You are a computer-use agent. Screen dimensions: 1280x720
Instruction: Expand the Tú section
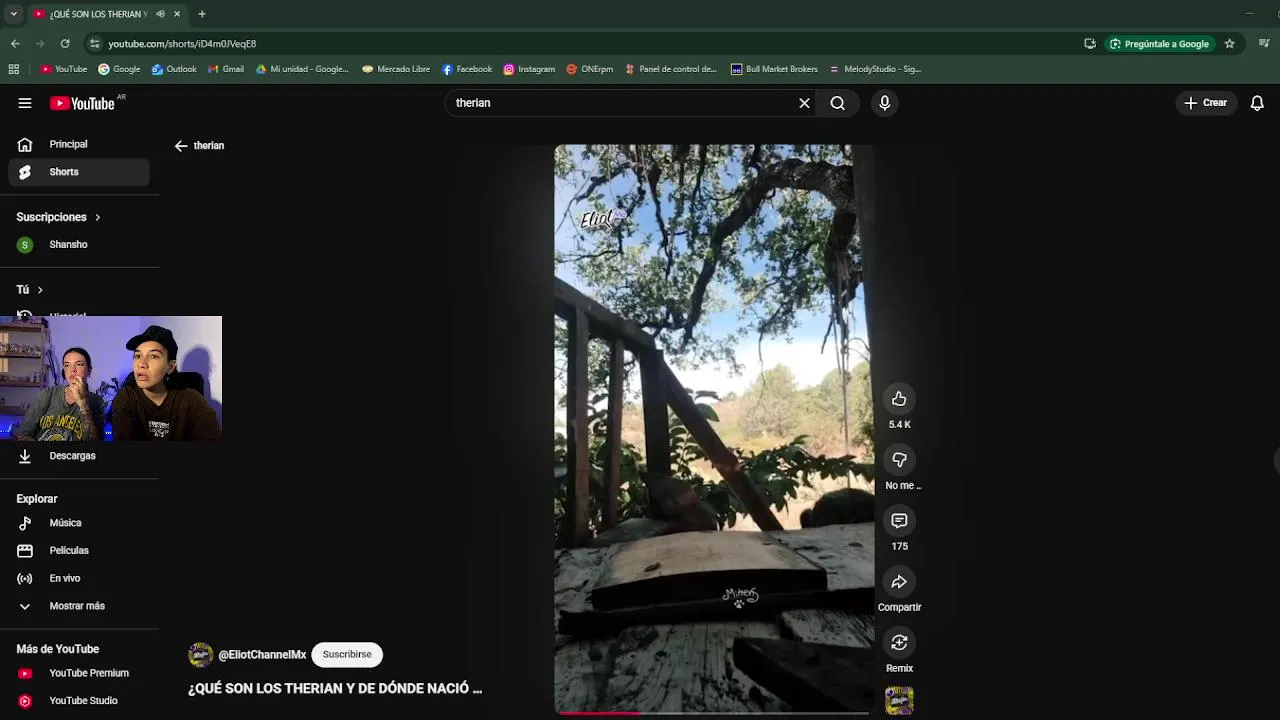click(30, 289)
